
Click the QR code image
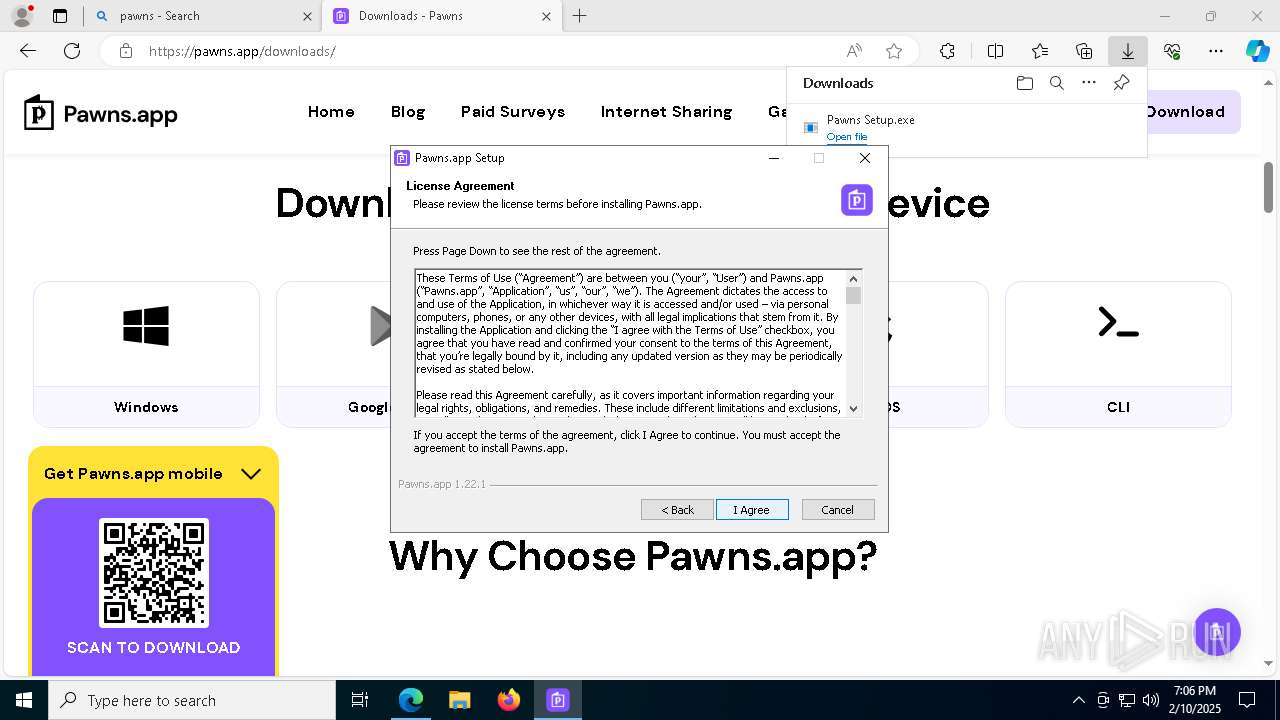click(153, 573)
